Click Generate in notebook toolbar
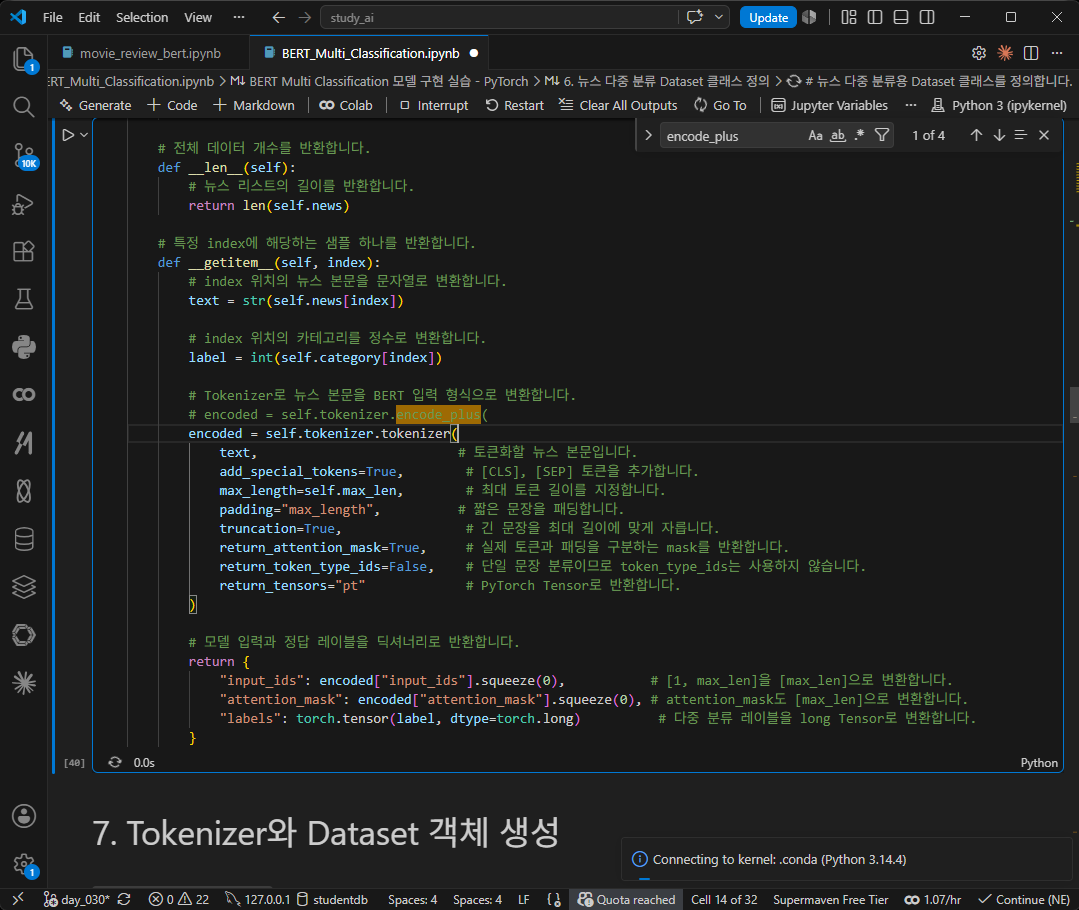Viewport: 1079px width, 910px height. pos(95,105)
